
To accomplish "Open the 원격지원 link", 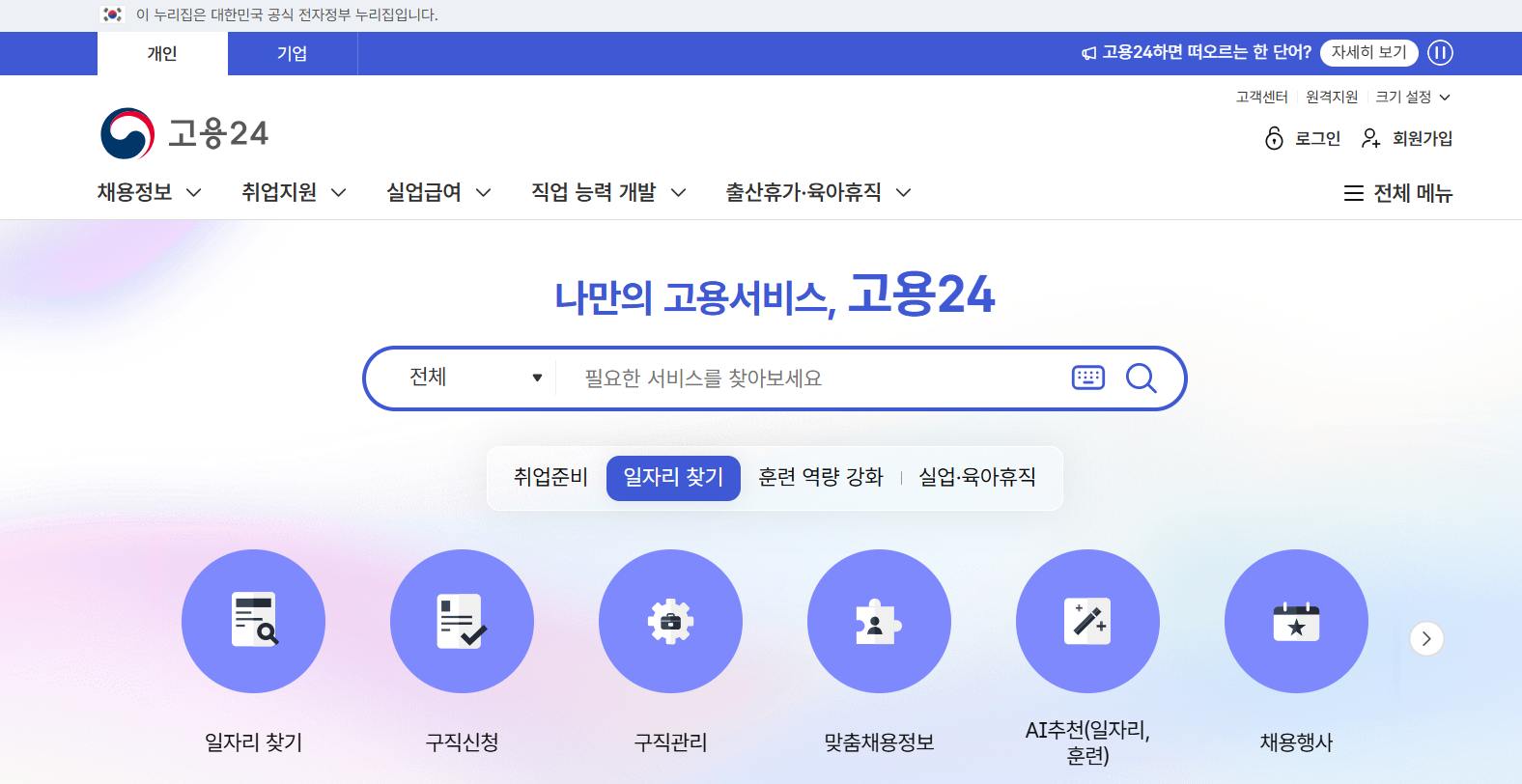I will pyautogui.click(x=1332, y=97).
